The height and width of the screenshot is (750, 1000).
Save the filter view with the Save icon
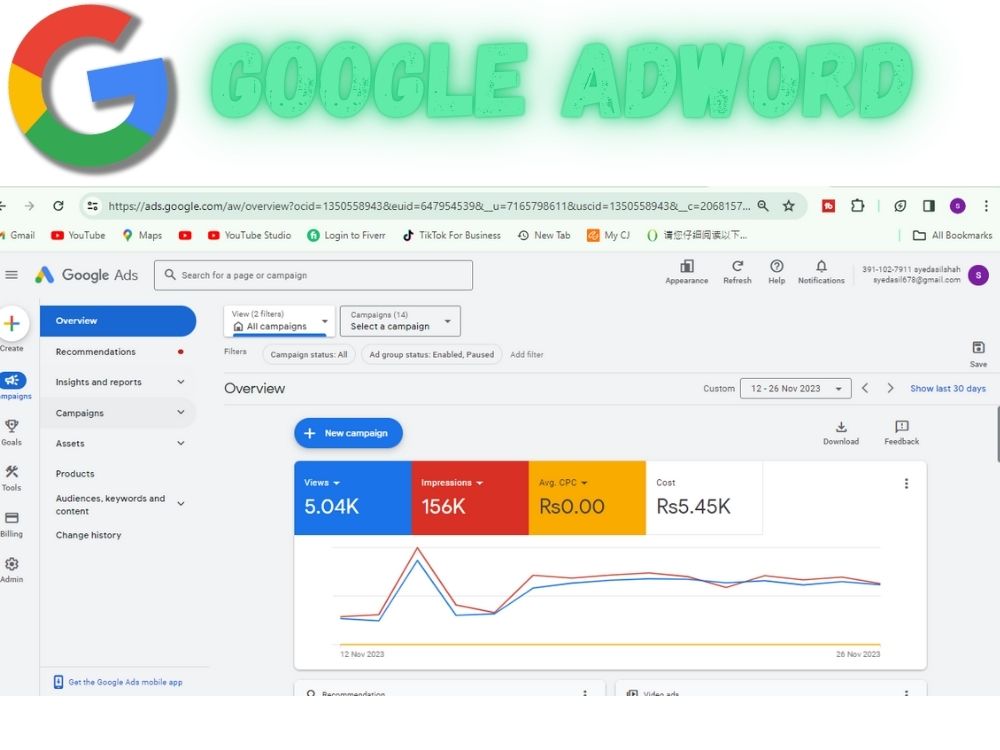pyautogui.click(x=978, y=354)
